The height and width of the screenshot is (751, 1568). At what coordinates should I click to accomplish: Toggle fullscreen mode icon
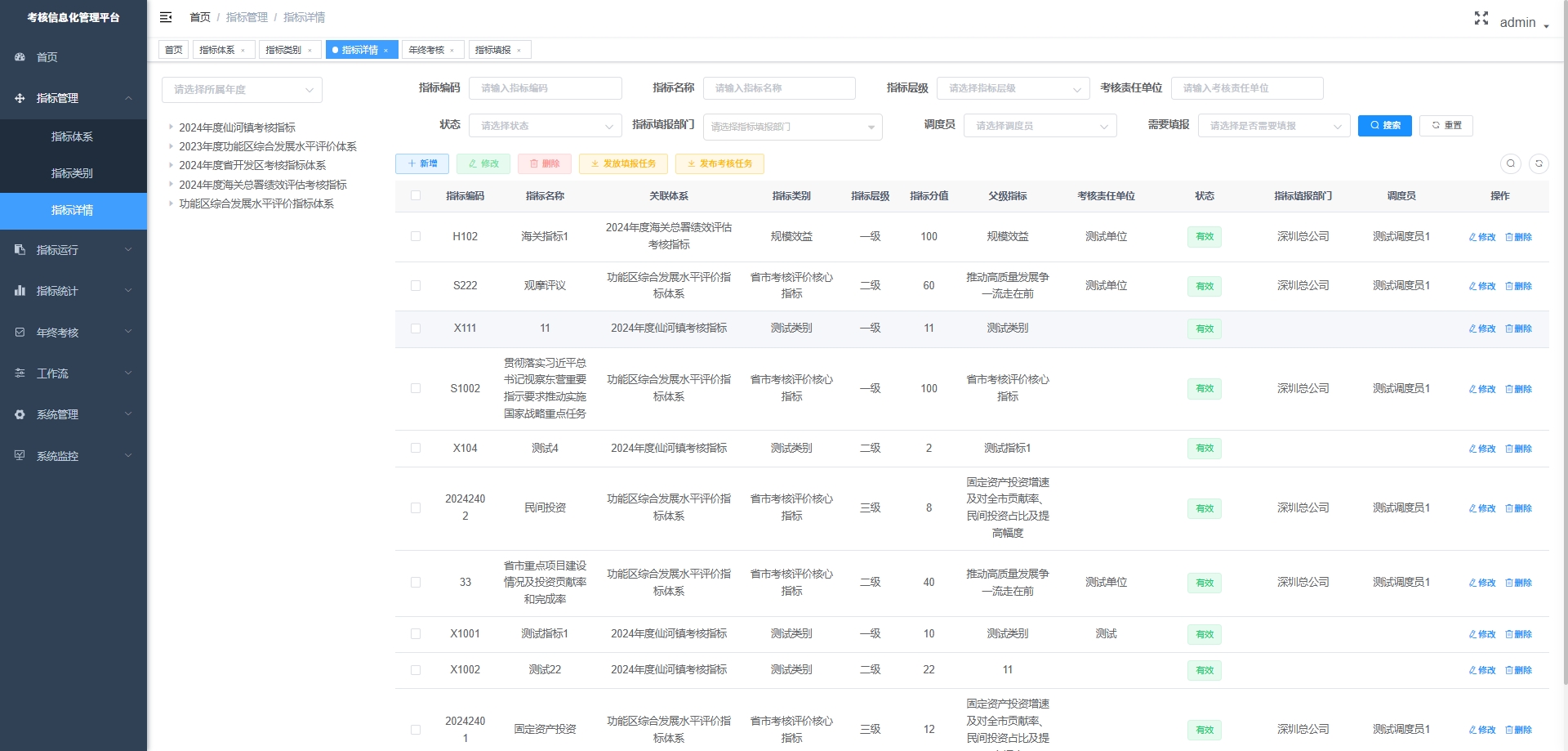[1481, 18]
